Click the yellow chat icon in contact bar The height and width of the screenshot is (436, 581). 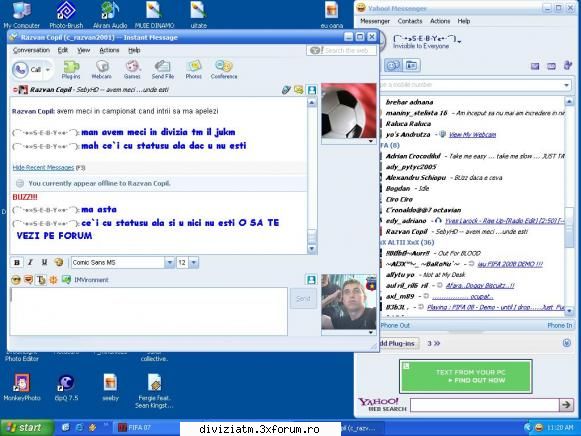[299, 90]
